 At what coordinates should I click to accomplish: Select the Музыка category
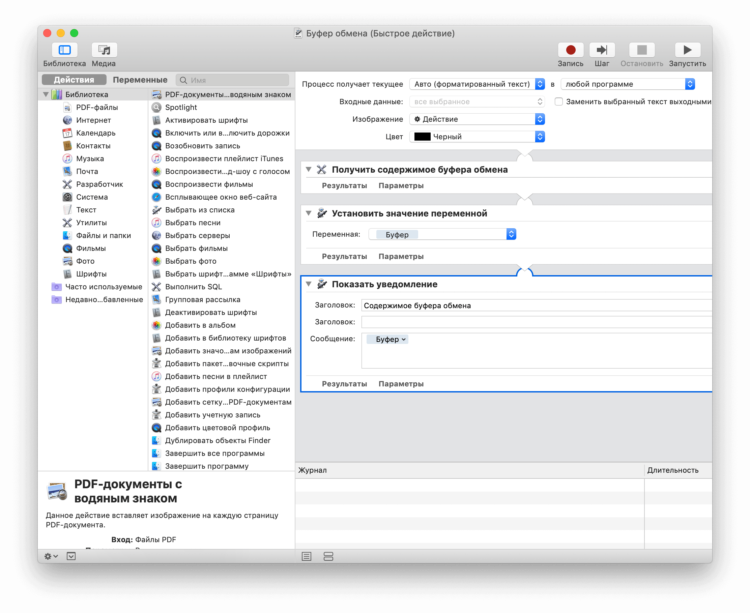[90, 159]
